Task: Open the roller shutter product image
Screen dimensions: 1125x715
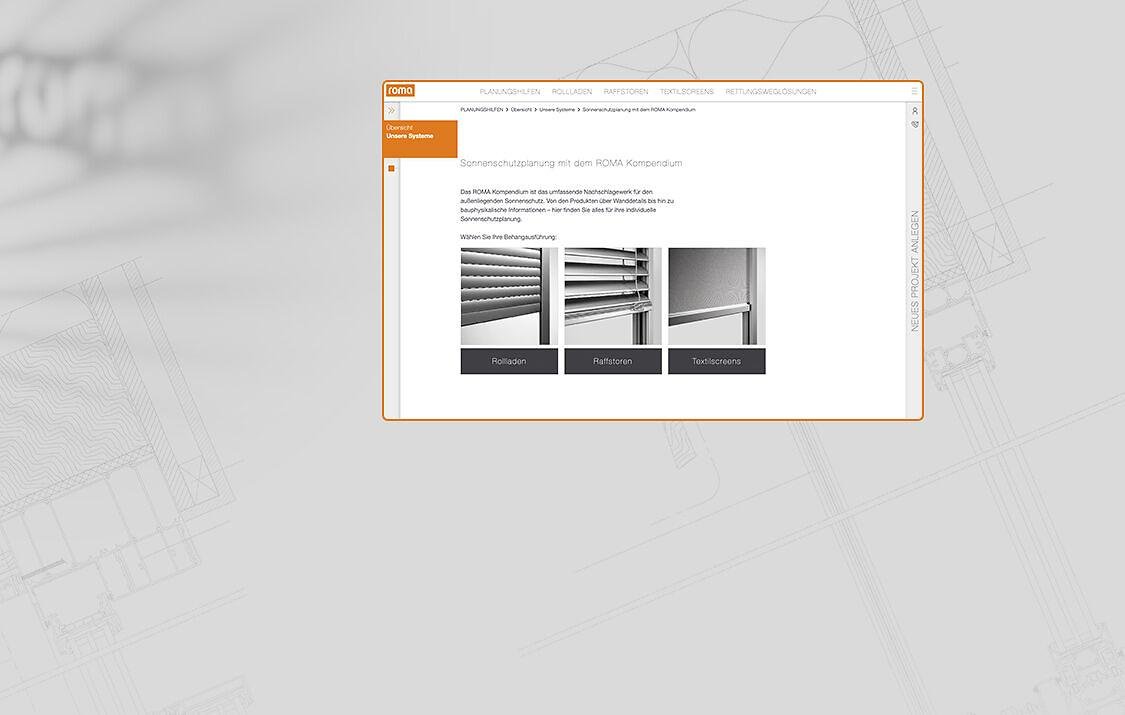Action: click(x=509, y=296)
